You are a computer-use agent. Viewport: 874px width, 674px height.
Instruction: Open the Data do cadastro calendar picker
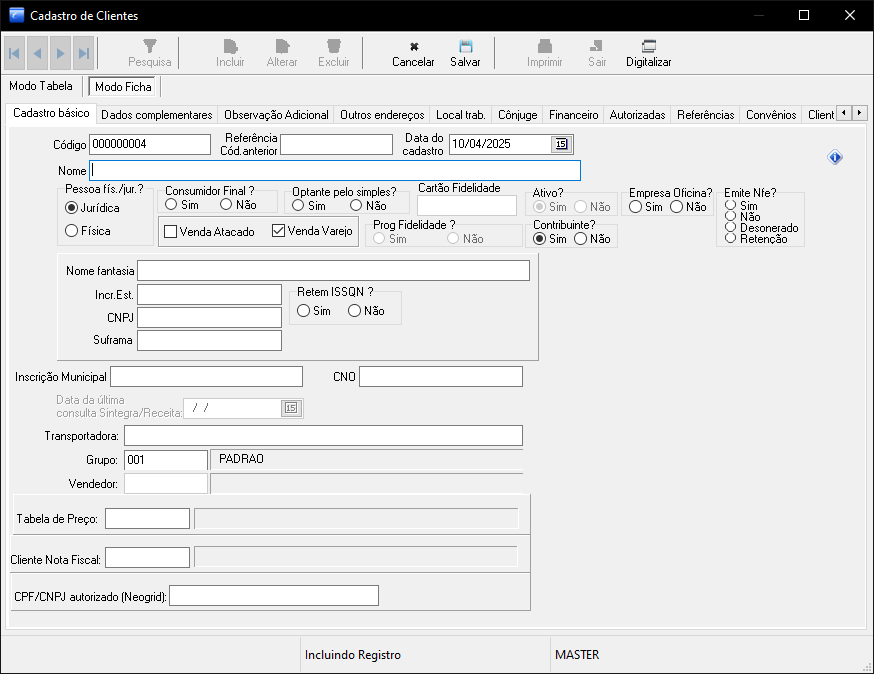pyautogui.click(x=561, y=144)
